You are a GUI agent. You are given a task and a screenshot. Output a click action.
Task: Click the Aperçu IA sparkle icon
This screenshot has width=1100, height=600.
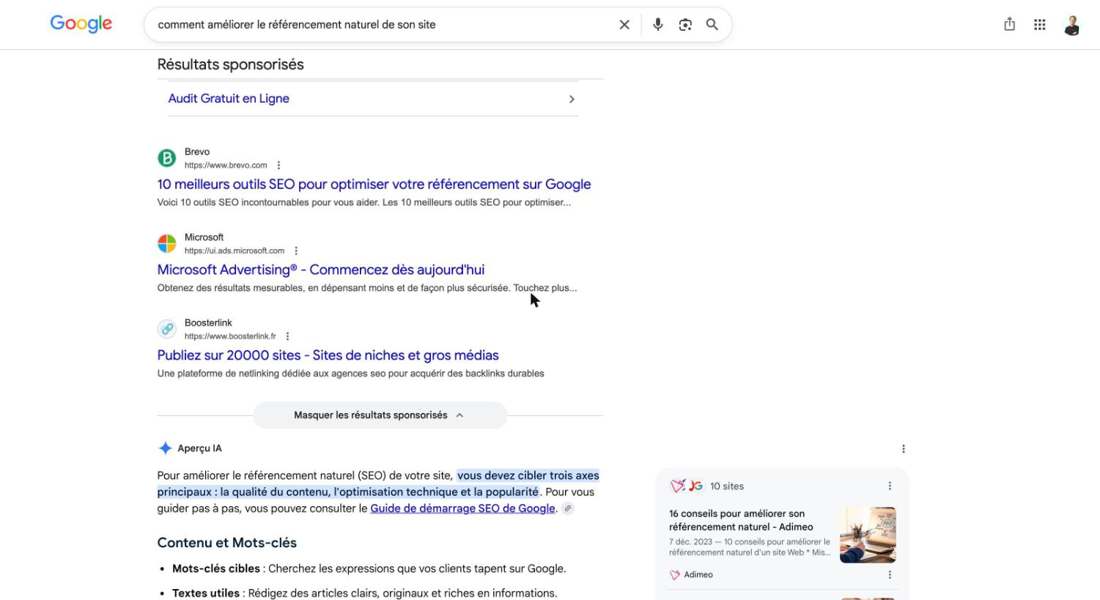tap(165, 448)
